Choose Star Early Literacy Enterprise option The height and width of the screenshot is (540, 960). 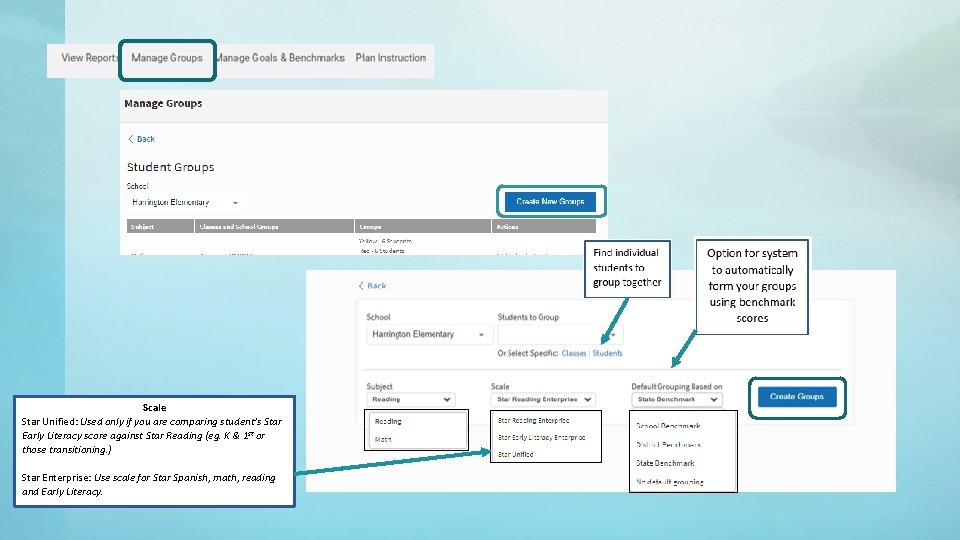pos(541,437)
